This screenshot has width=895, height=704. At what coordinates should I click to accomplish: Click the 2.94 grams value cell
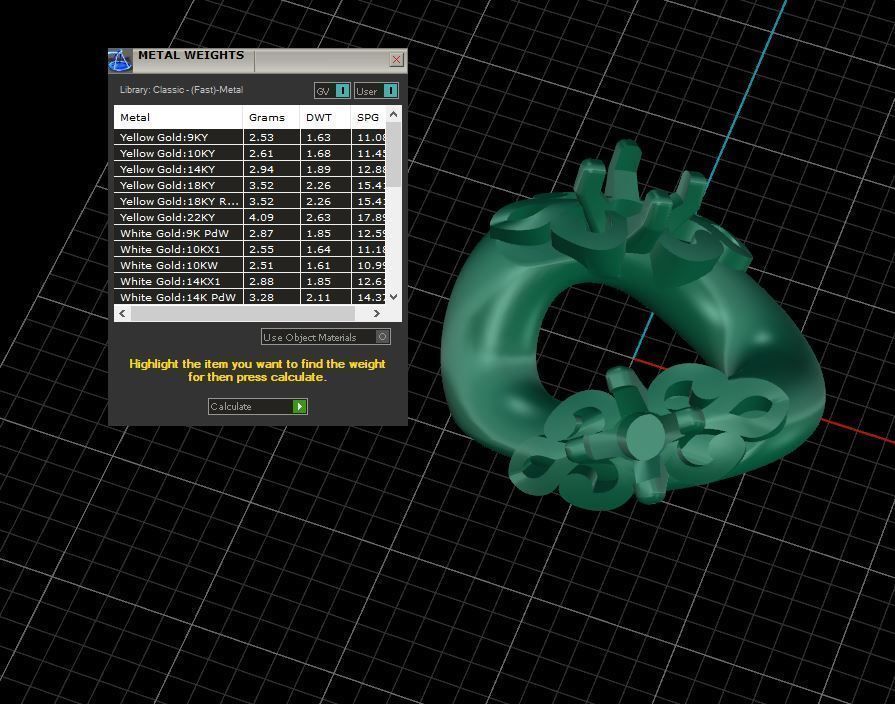[272, 169]
